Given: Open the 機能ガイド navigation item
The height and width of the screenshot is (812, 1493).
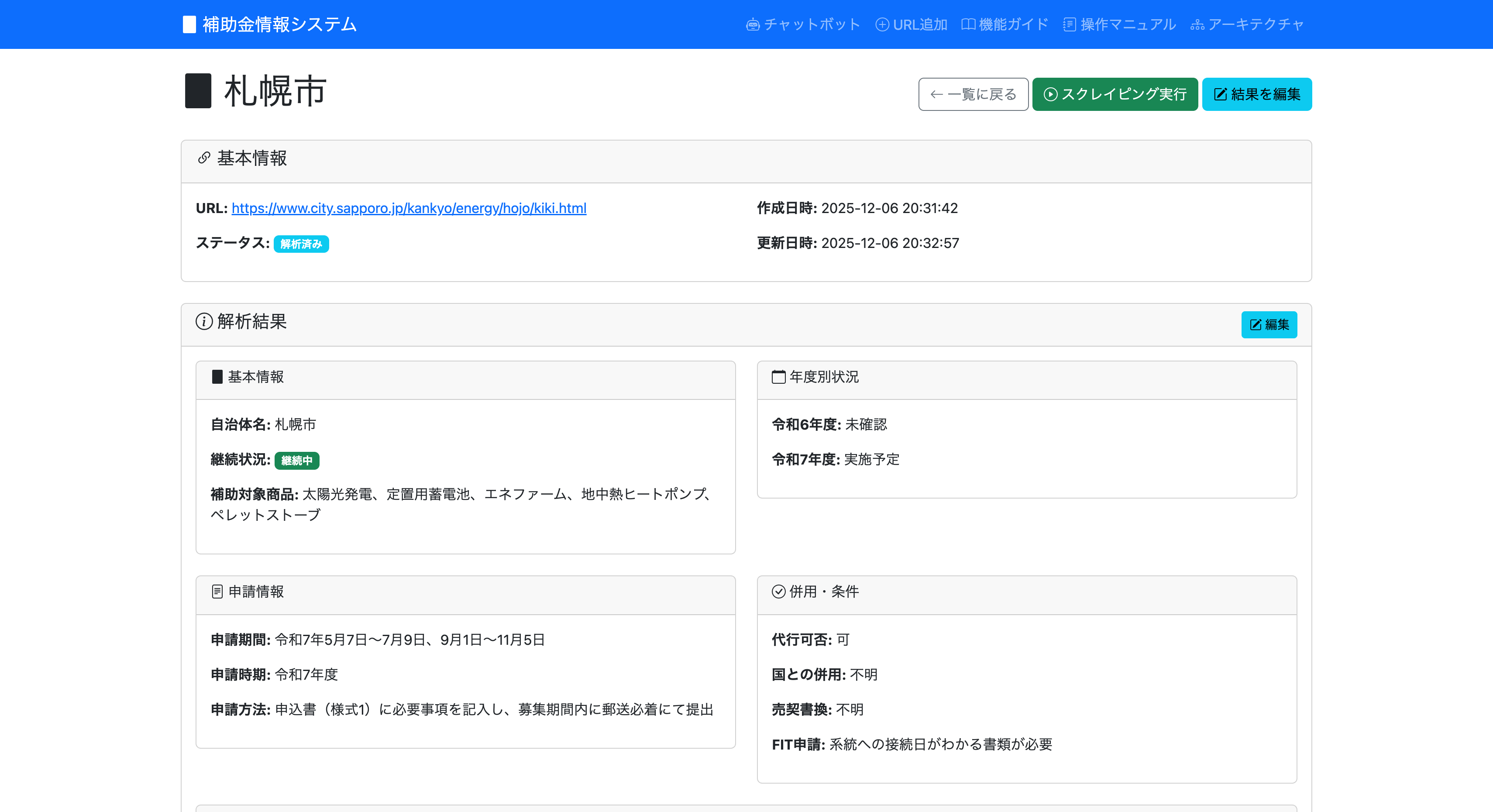Looking at the screenshot, I should click(1013, 24).
